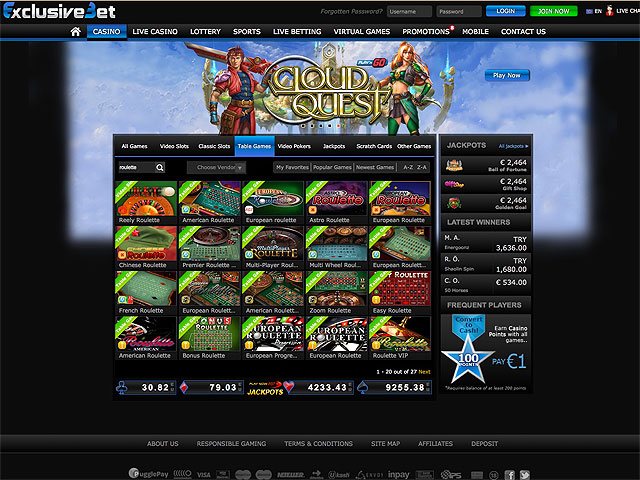
Task: Click the search magnifier icon
Action: [x=160, y=167]
